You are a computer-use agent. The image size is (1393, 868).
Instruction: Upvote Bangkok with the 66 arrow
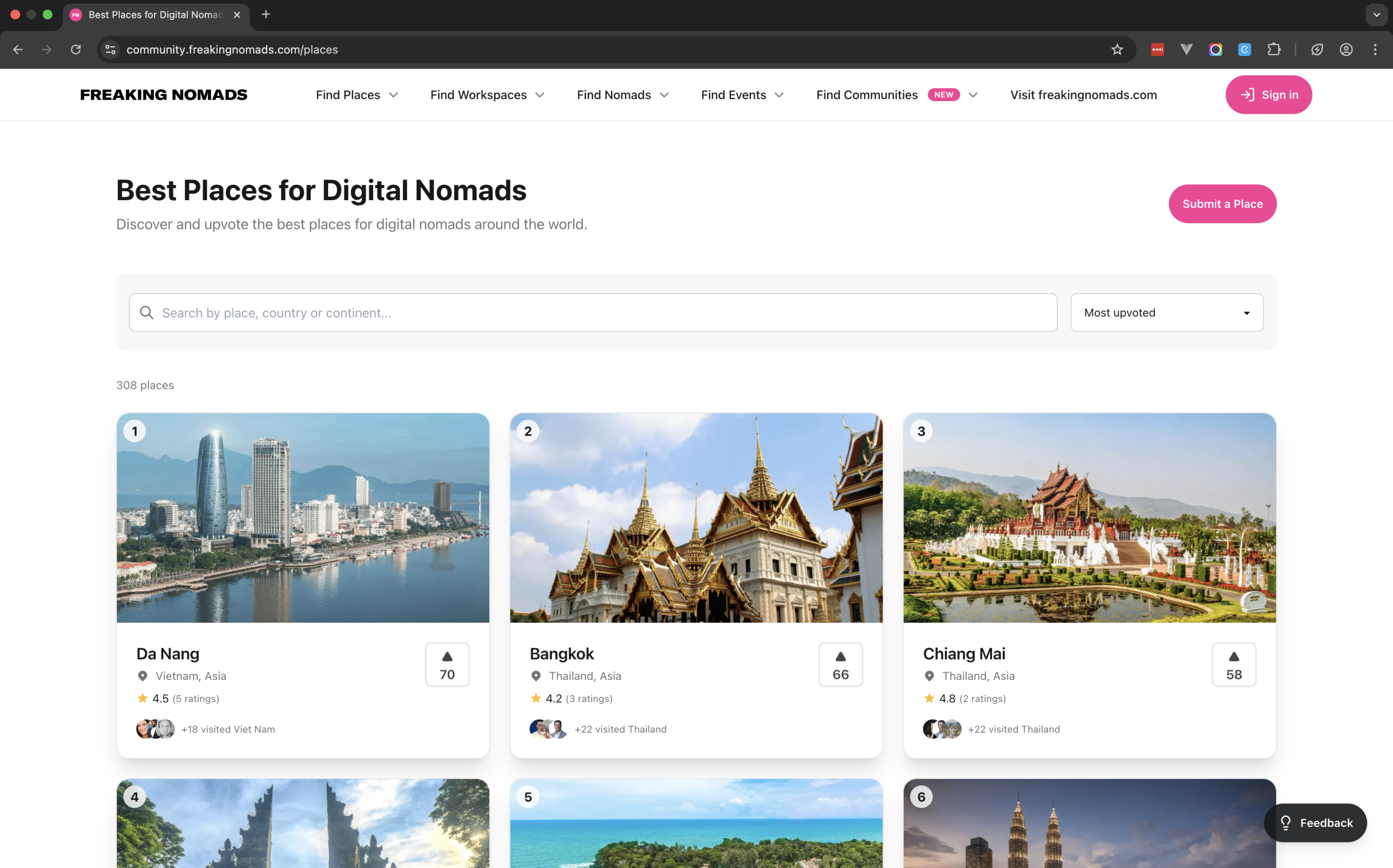[x=841, y=664]
